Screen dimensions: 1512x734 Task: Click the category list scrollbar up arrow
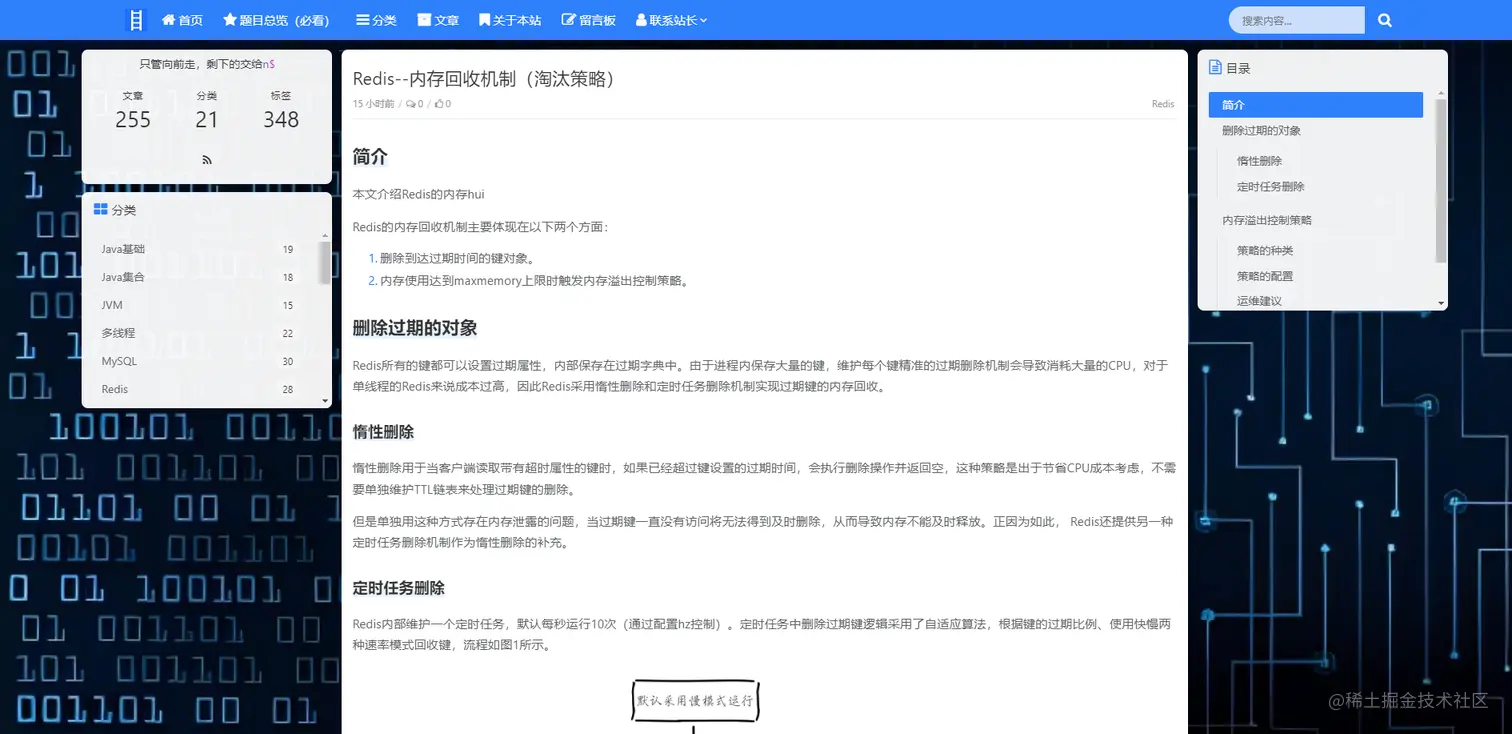click(x=325, y=236)
